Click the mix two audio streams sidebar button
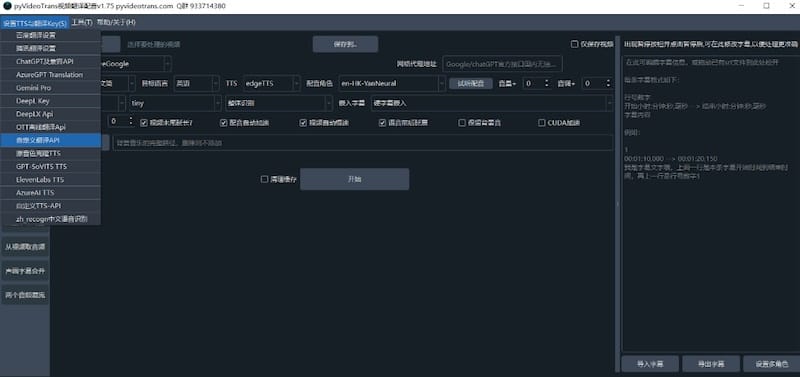This screenshot has width=800, height=377. tap(26, 295)
